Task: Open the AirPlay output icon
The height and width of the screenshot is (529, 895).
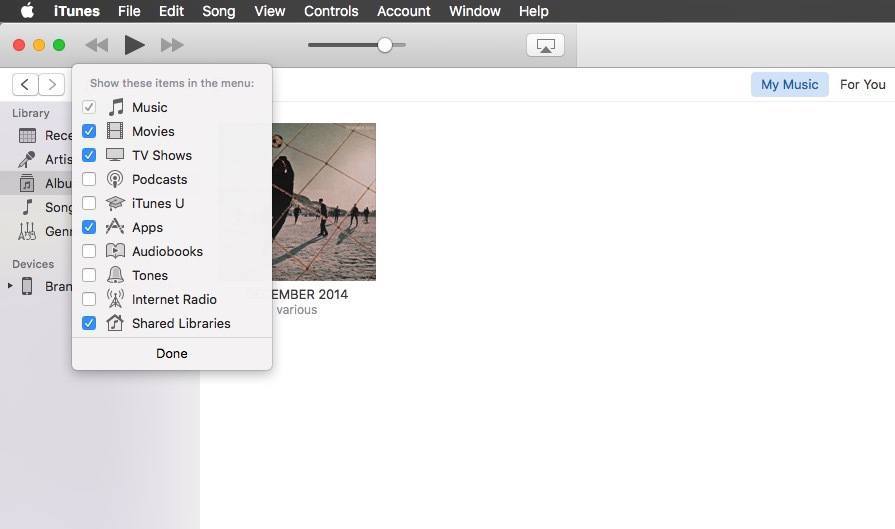Action: pos(545,45)
